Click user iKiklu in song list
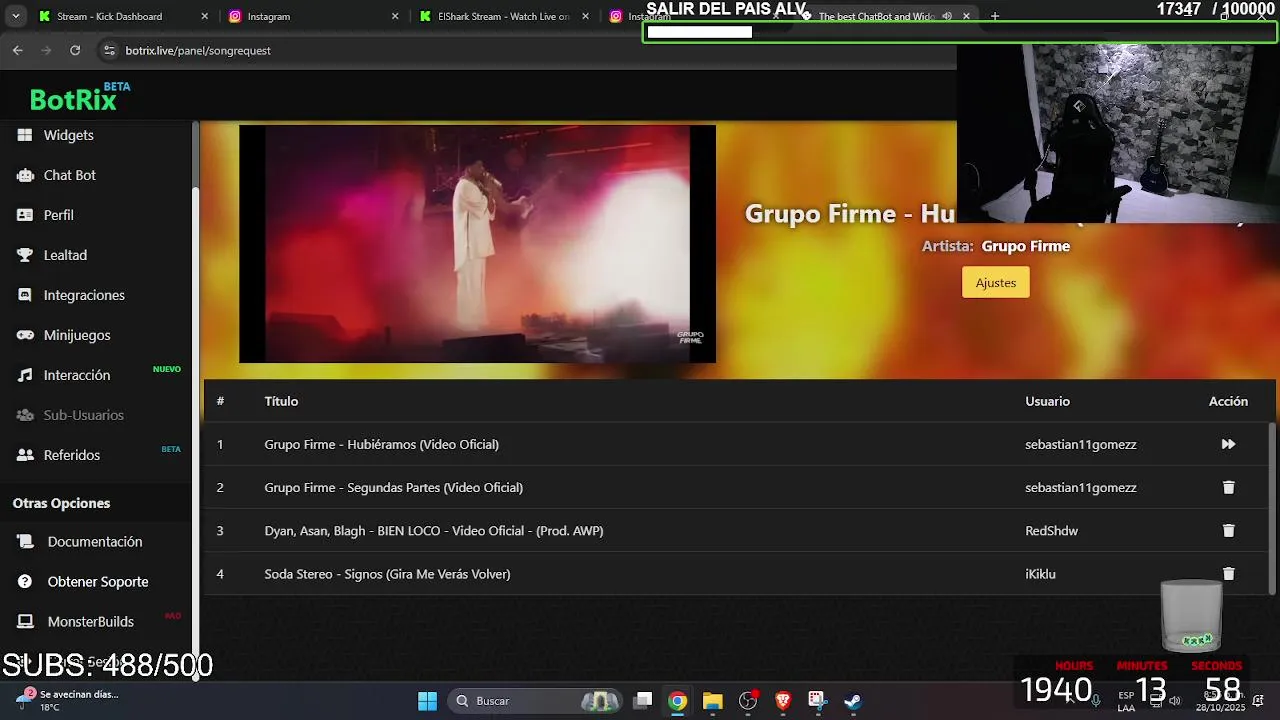 [x=1040, y=574]
